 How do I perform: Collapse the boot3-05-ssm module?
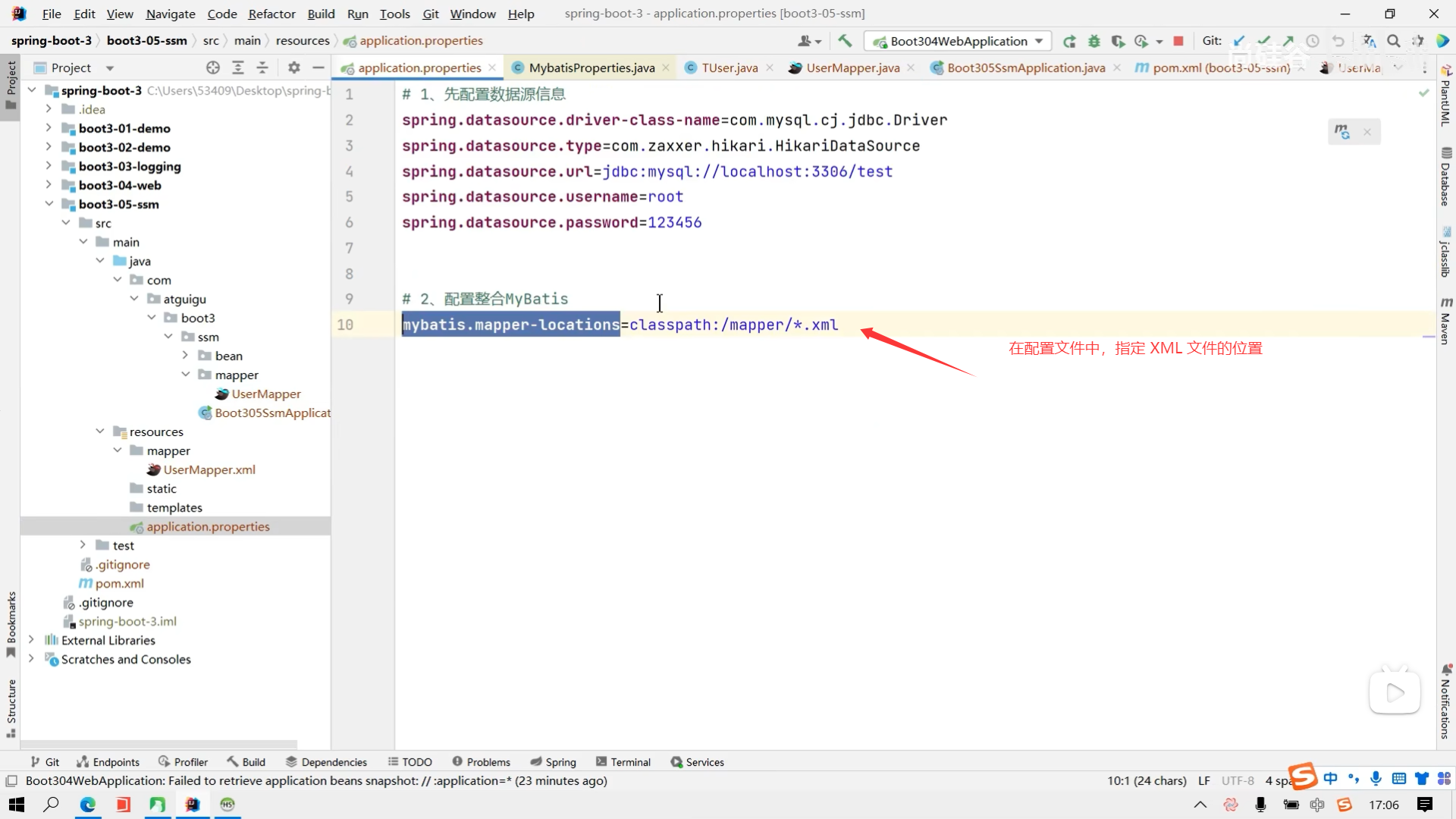pos(49,204)
